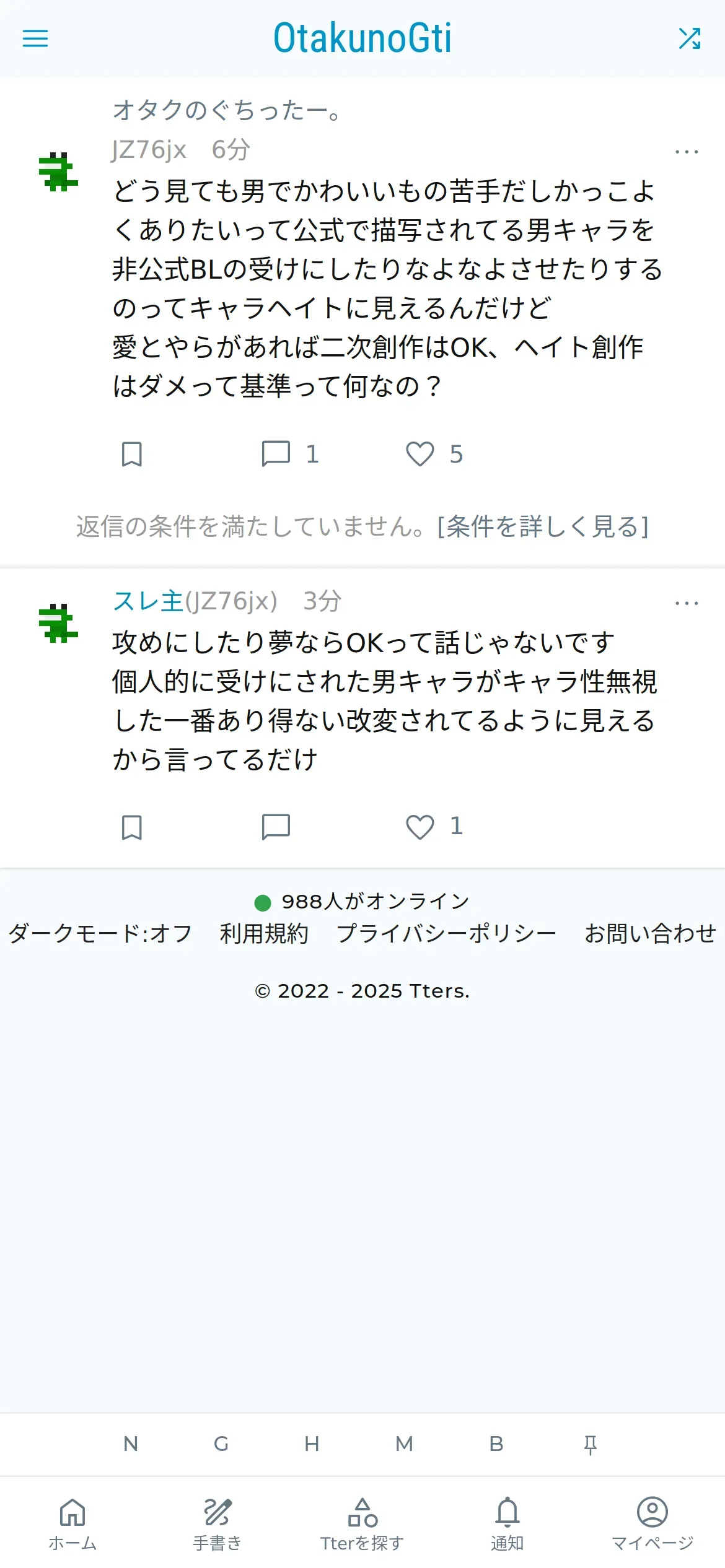This screenshot has width=725, height=1568.
Task: Open 手書き drawing tab
Action: (217, 1524)
